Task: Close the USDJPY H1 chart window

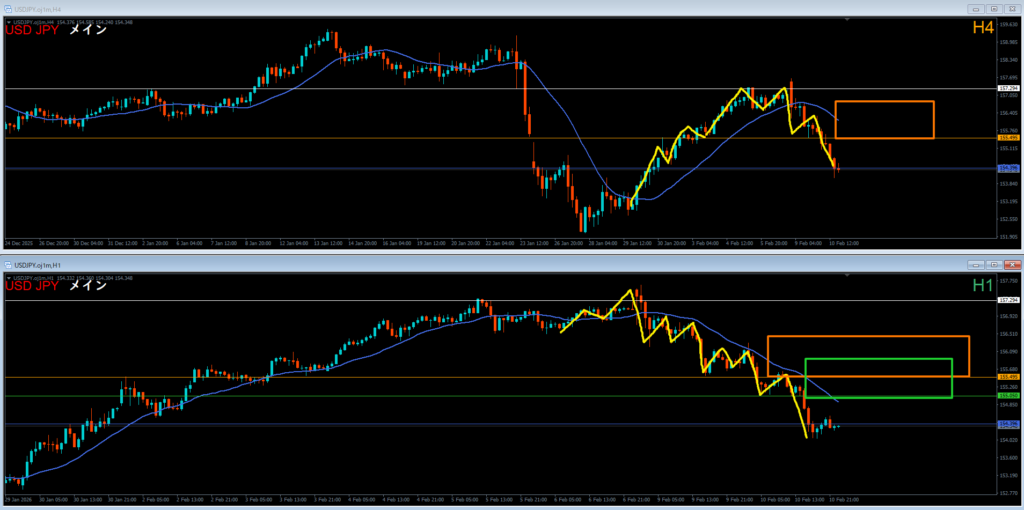Action: (x=1011, y=265)
